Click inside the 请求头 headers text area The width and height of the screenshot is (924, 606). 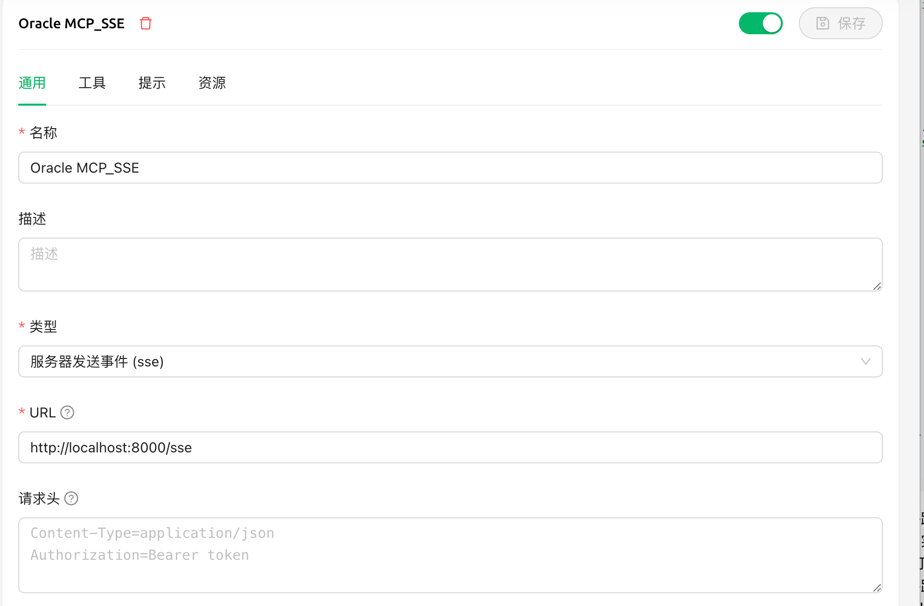pos(450,555)
